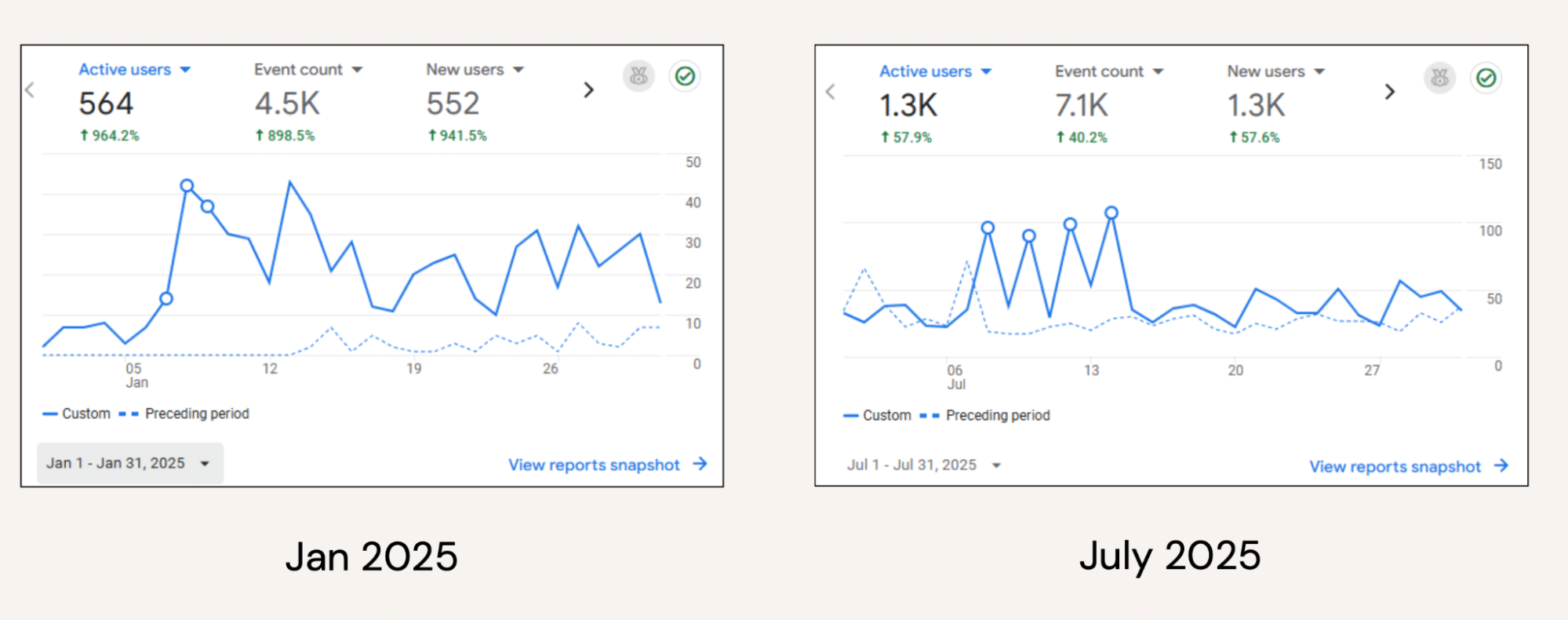Go to next metrics in January card
Image resolution: width=1568 pixels, height=620 pixels.
tap(588, 90)
